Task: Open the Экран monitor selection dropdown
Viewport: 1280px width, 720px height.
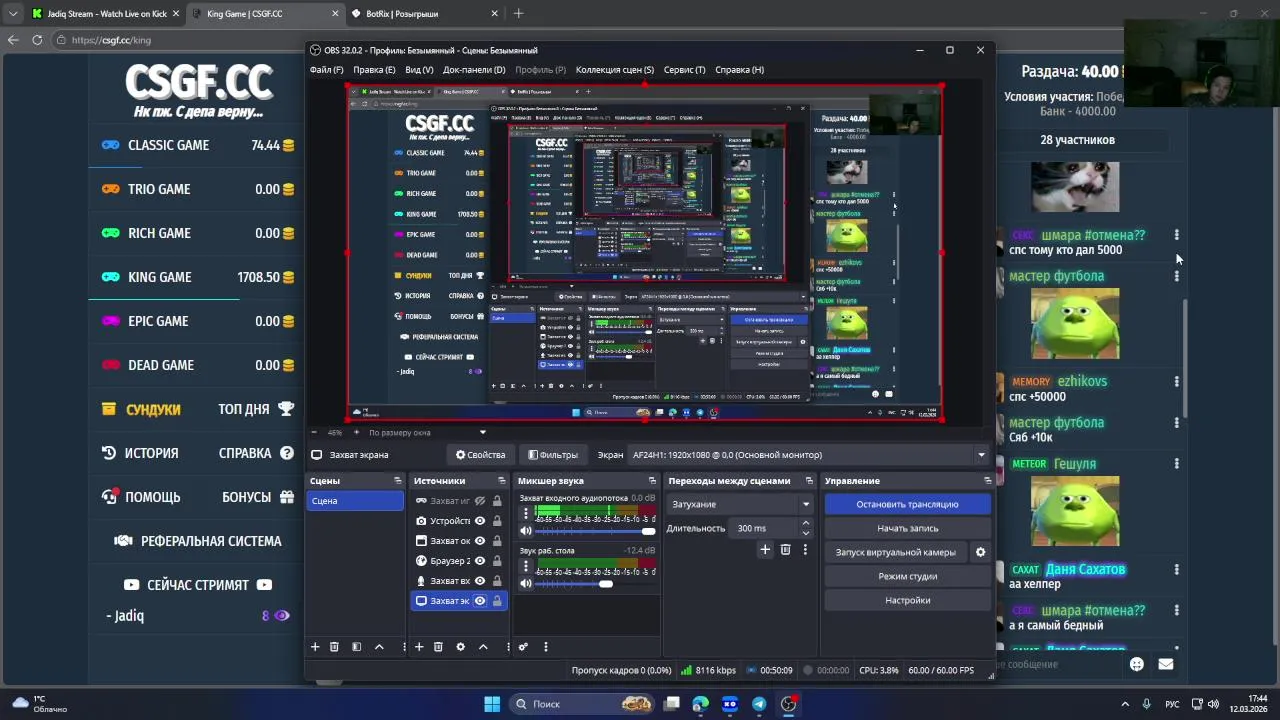Action: (x=808, y=455)
